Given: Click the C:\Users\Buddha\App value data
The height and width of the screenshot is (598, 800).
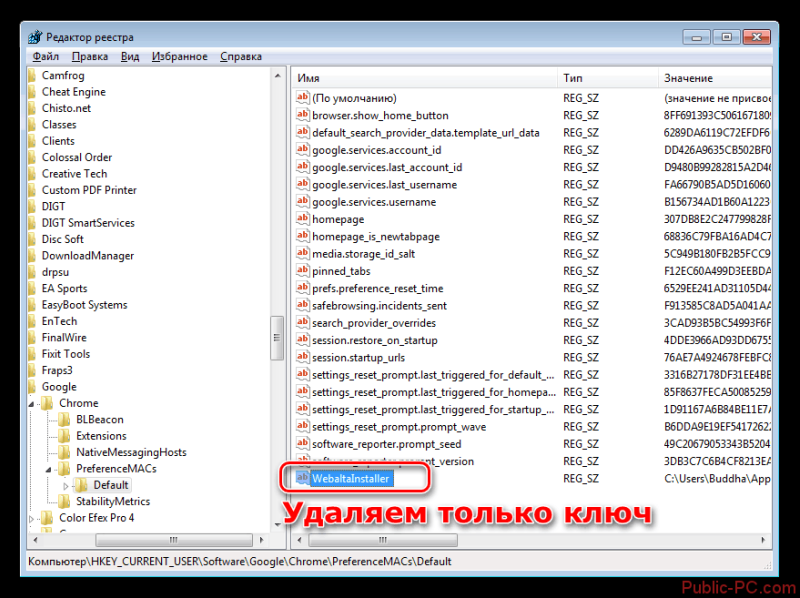Looking at the screenshot, I should pyautogui.click(x=717, y=479).
